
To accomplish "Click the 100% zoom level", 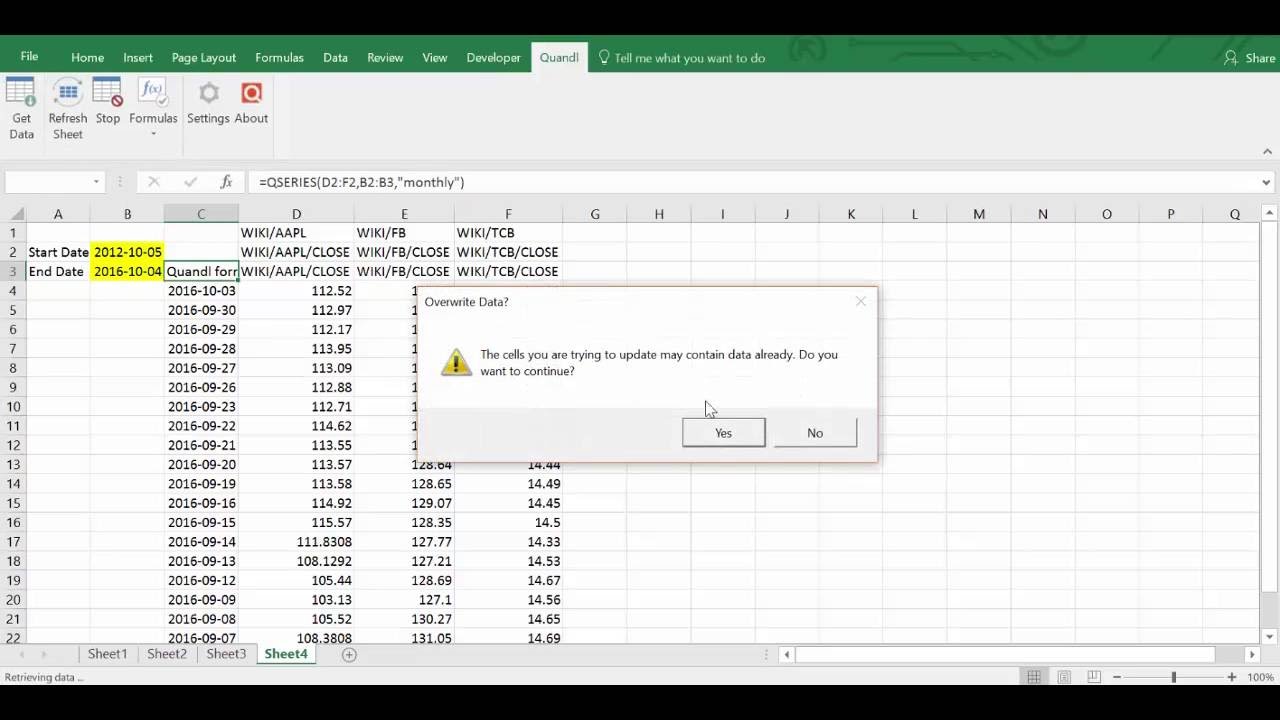I will click(x=1259, y=677).
